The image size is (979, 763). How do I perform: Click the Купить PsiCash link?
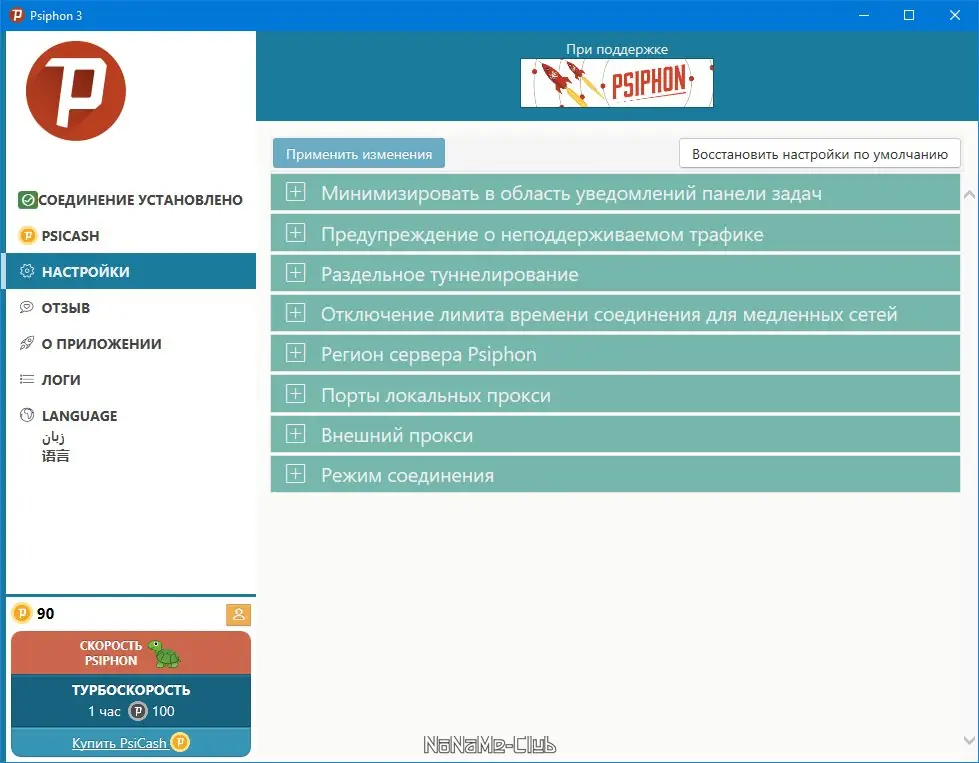coord(119,743)
